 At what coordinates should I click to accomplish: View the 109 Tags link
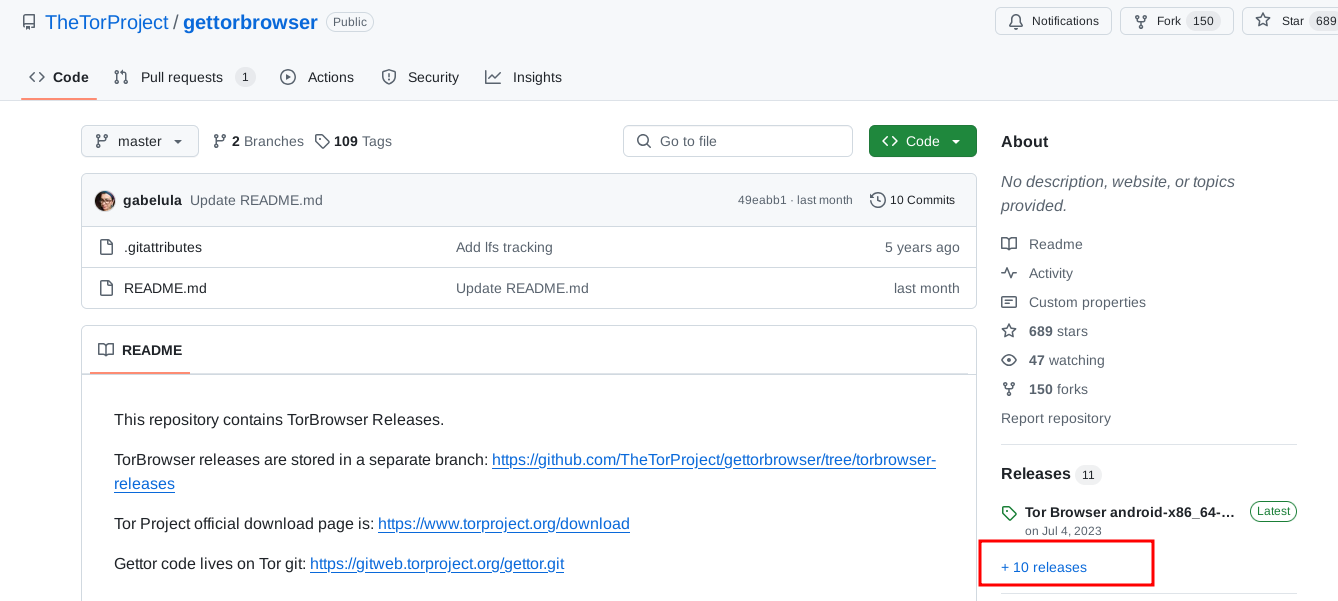click(x=353, y=141)
